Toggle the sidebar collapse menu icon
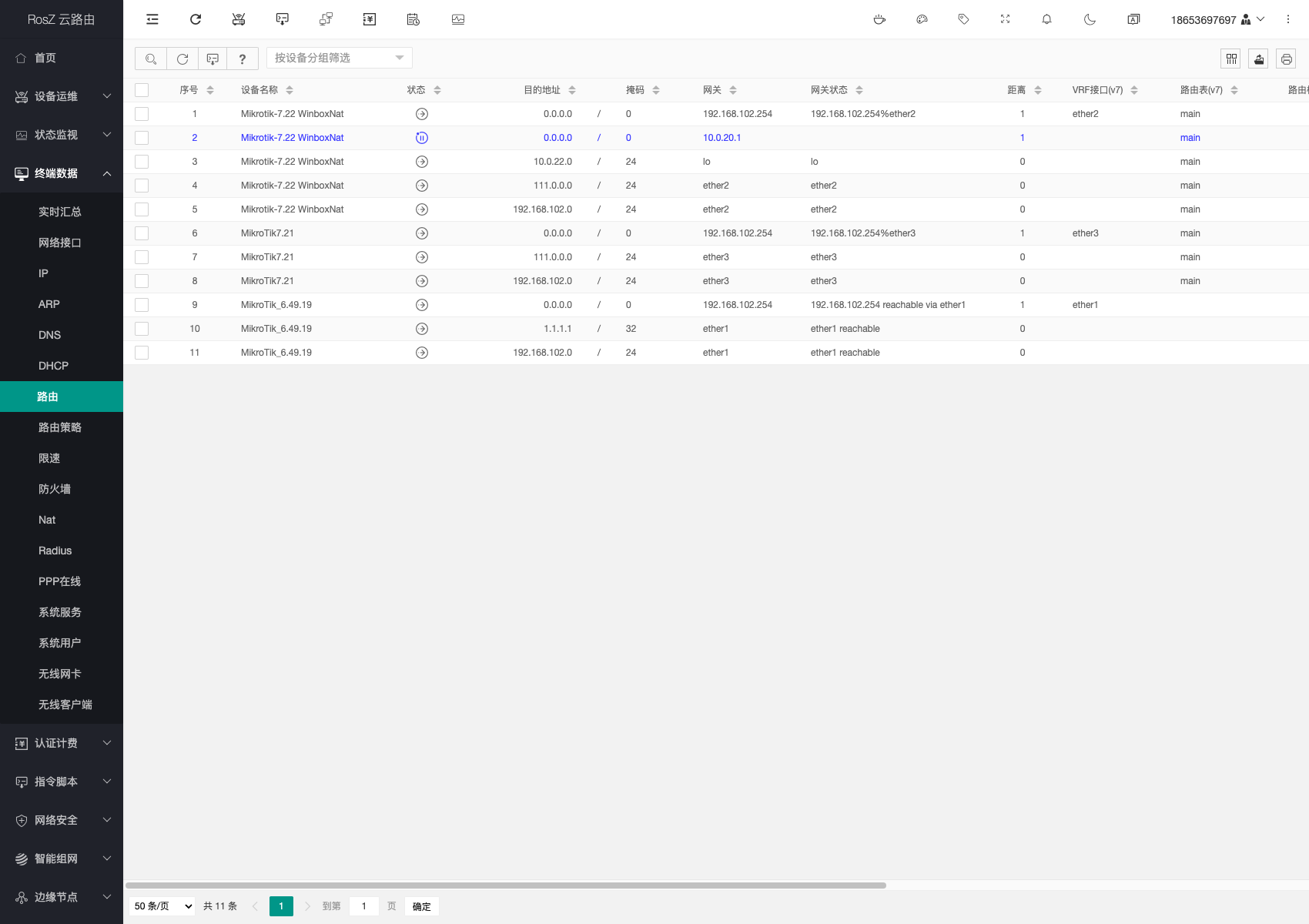1309x924 pixels. [152, 19]
